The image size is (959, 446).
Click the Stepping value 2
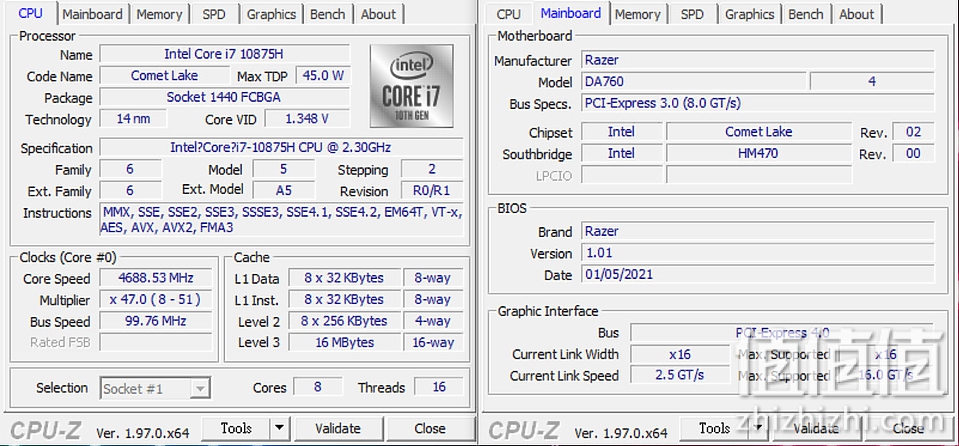pyautogui.click(x=432, y=168)
